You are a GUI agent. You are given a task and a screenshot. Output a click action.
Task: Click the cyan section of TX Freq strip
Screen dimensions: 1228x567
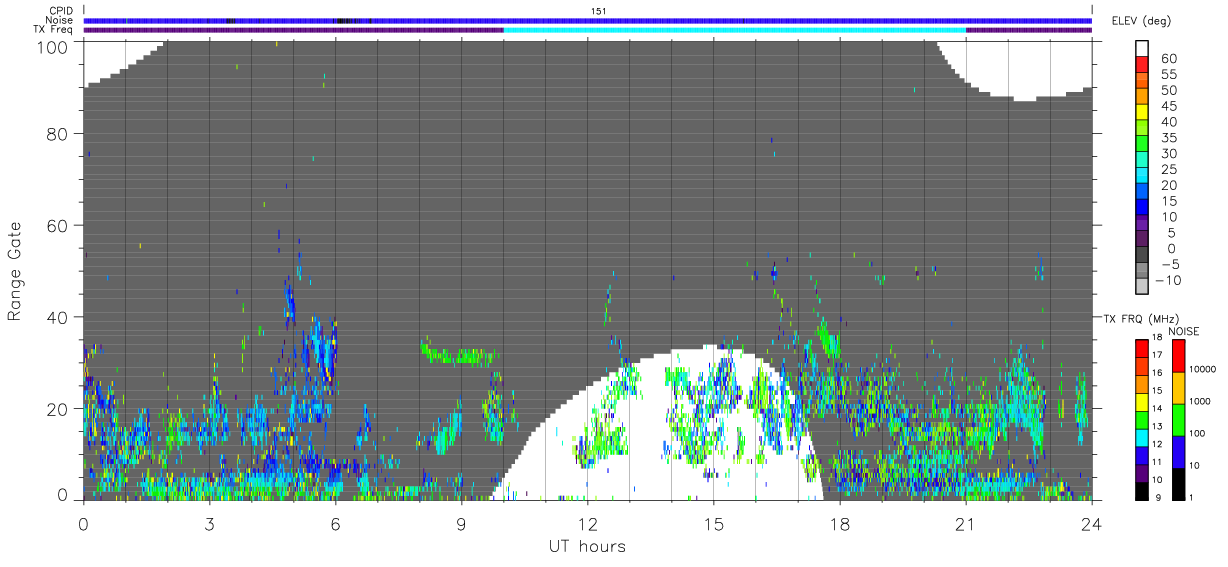coord(734,30)
